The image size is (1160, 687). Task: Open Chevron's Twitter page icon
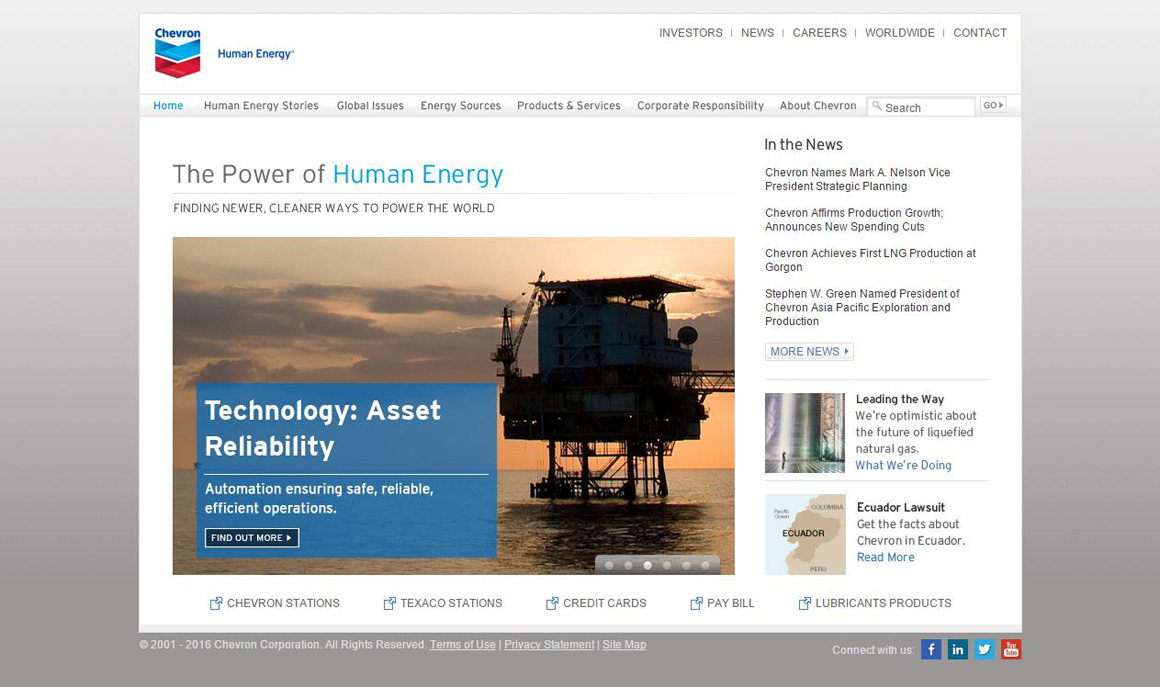(x=984, y=649)
